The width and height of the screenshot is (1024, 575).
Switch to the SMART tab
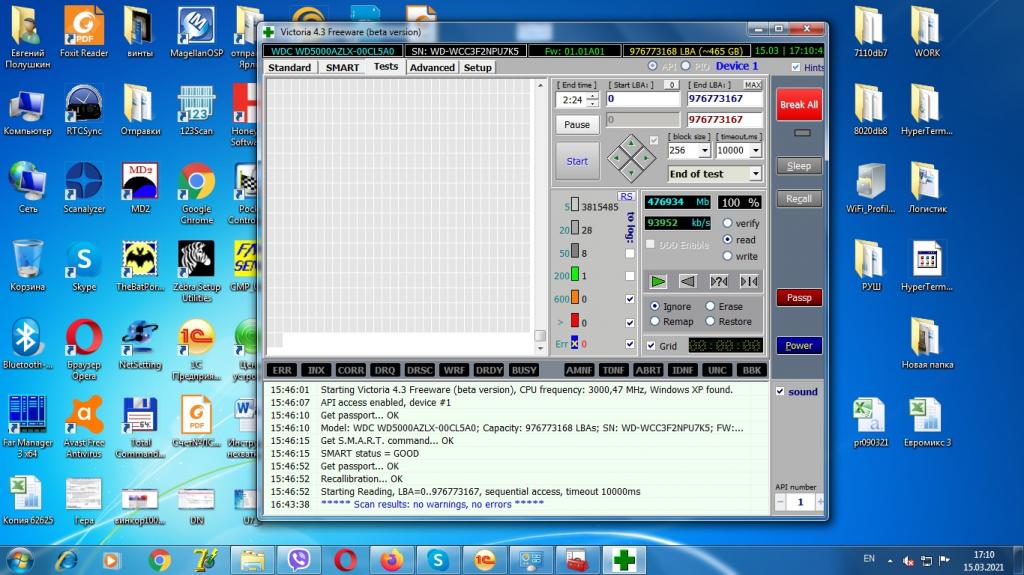tap(342, 67)
